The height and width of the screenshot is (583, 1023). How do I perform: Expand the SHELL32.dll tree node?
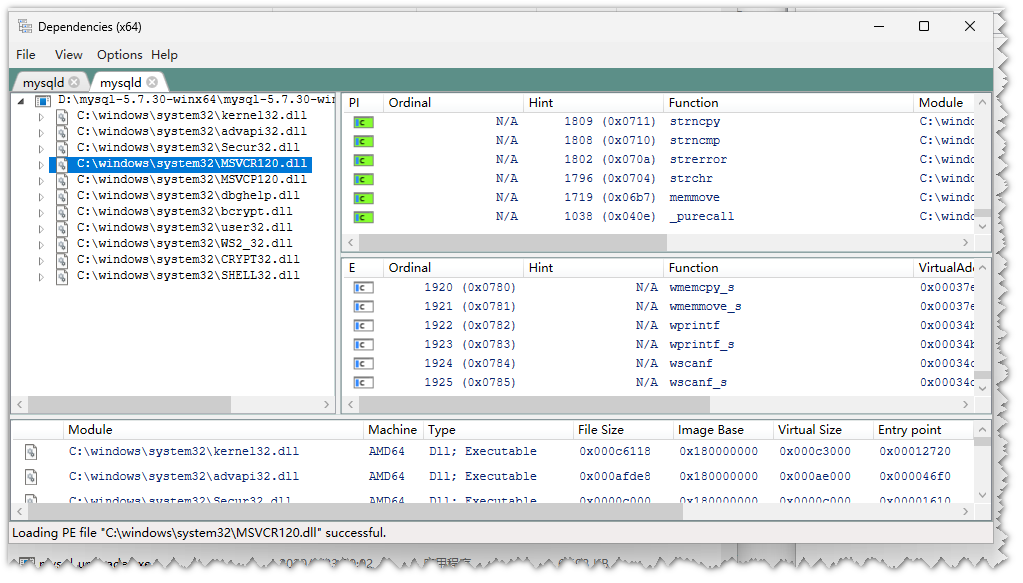tap(40, 277)
